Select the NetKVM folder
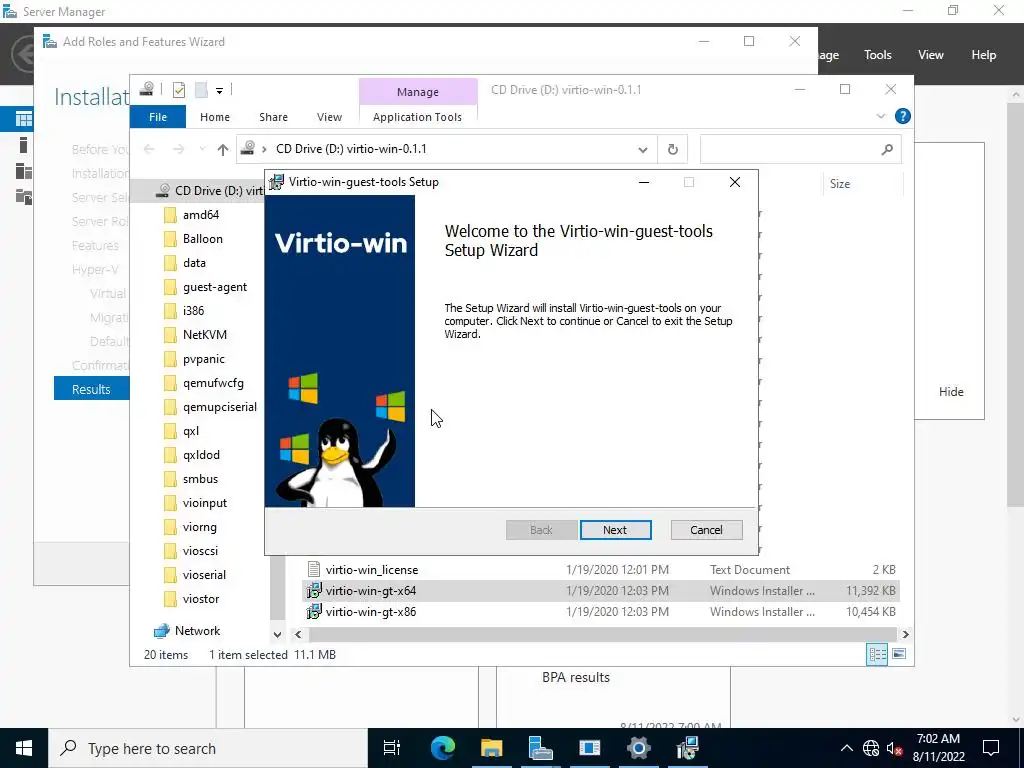1024x768 pixels. pos(204,335)
